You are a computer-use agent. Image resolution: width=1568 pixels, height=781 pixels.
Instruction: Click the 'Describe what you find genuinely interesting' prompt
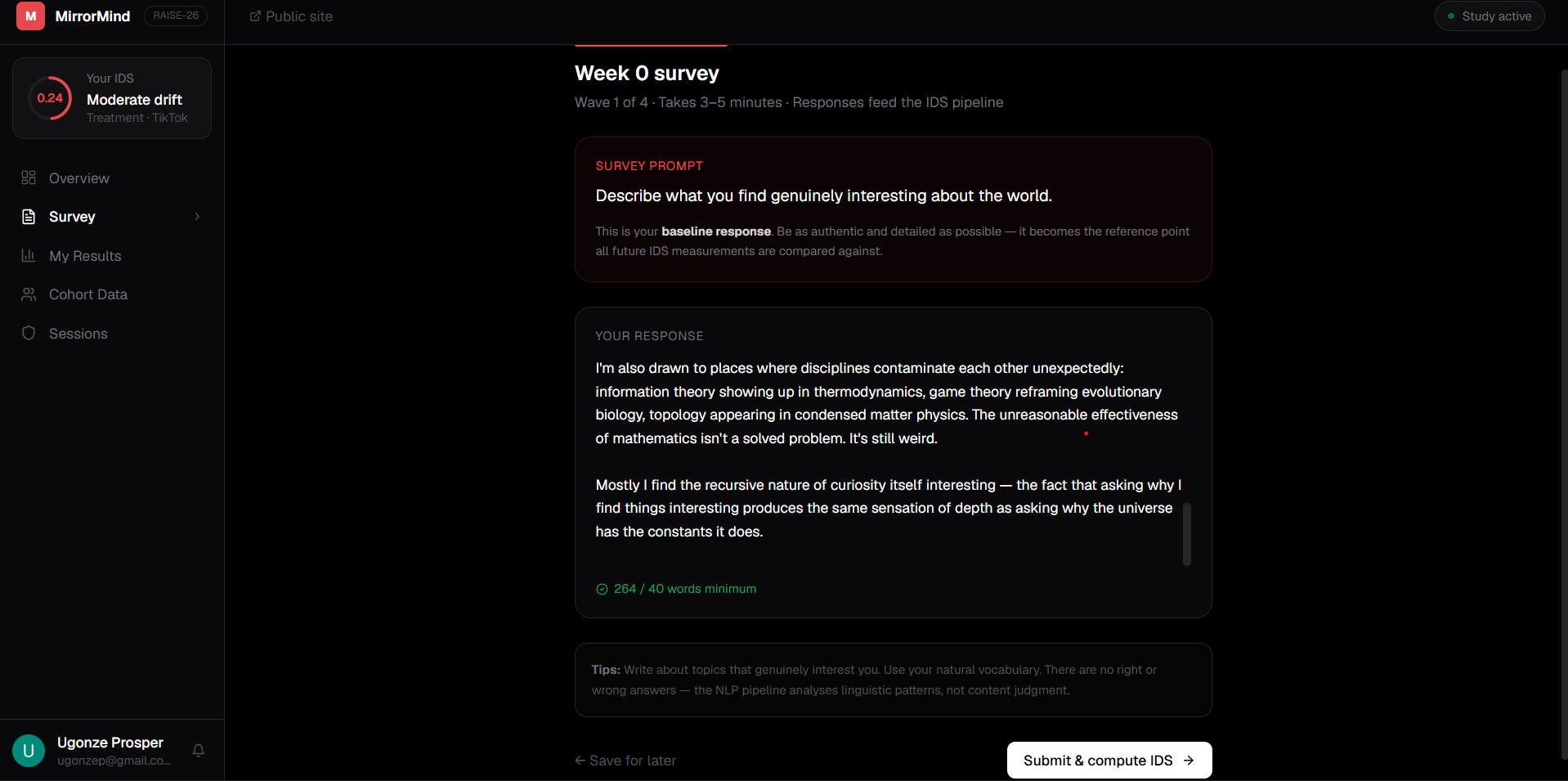click(824, 195)
